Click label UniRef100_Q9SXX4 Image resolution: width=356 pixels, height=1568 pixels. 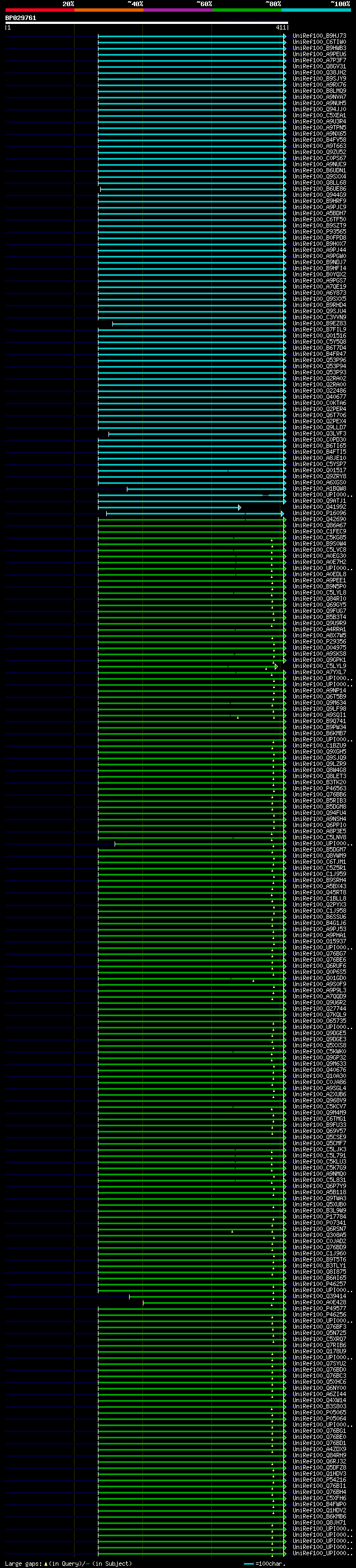pos(319,176)
